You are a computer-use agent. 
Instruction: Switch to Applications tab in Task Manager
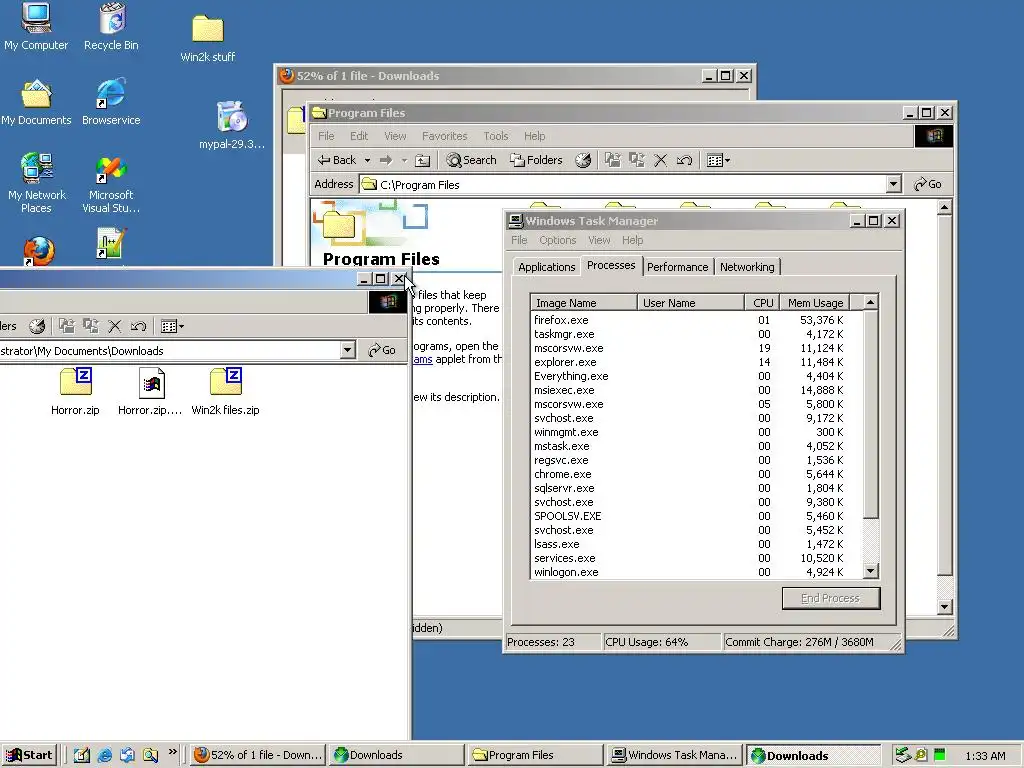point(547,266)
